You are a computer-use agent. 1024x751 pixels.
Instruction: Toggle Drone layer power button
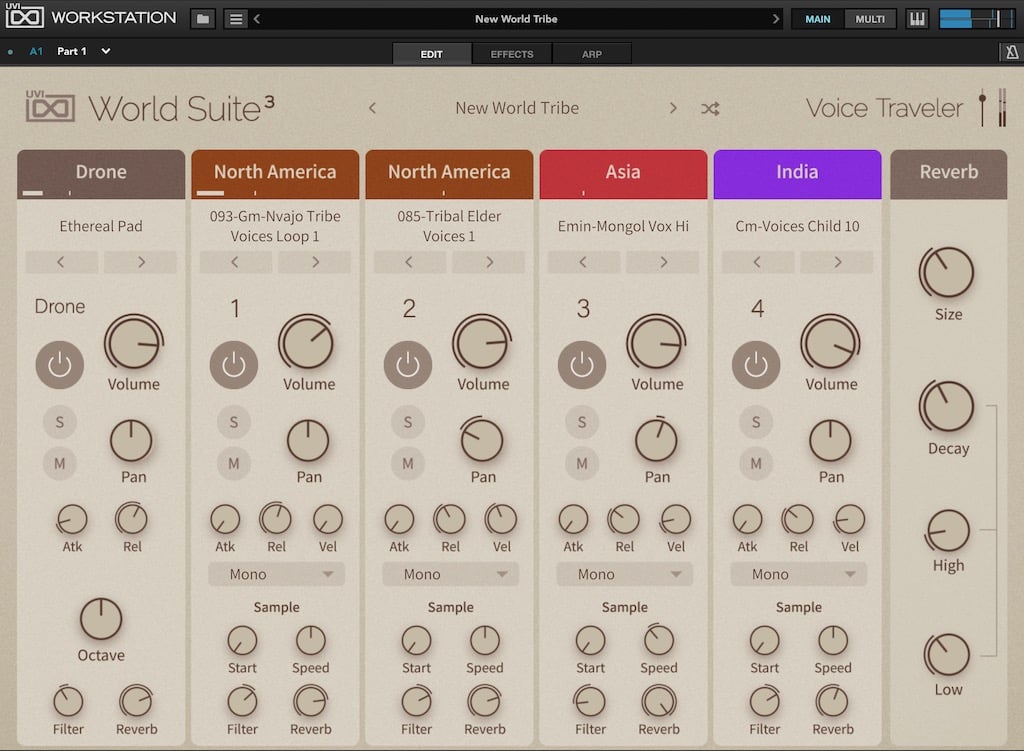coord(59,365)
